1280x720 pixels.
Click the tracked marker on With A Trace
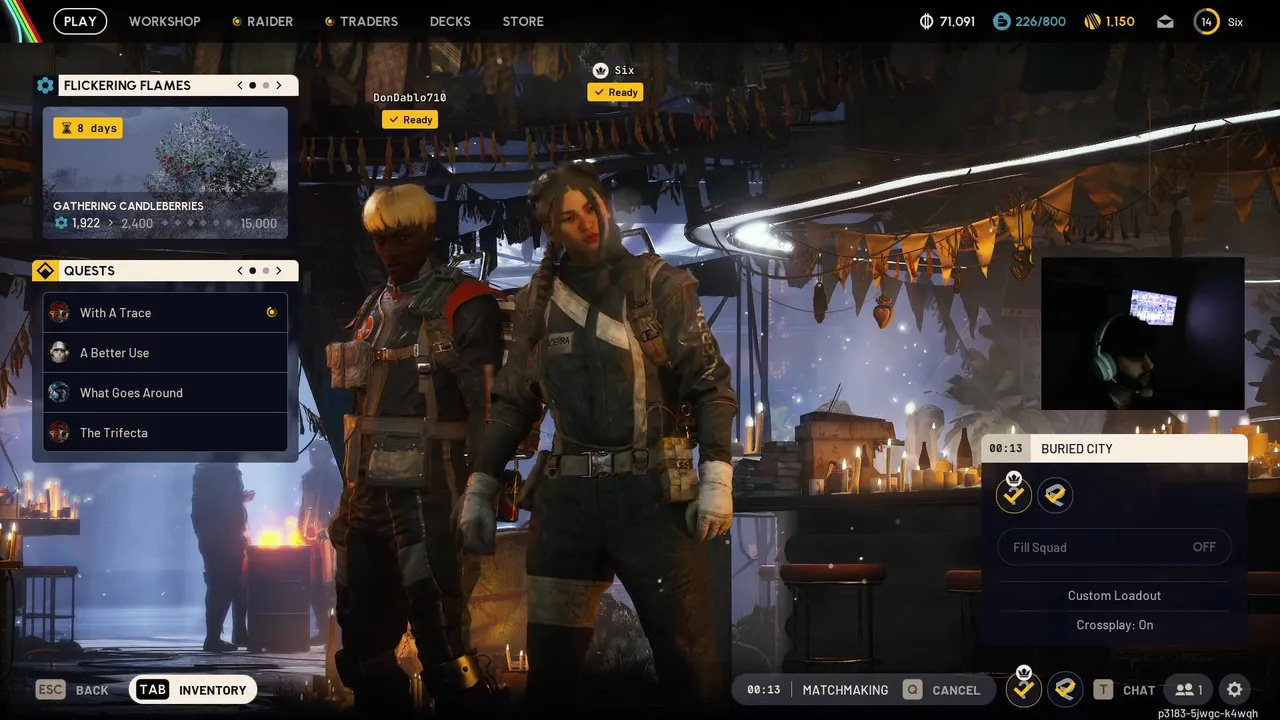tap(271, 312)
